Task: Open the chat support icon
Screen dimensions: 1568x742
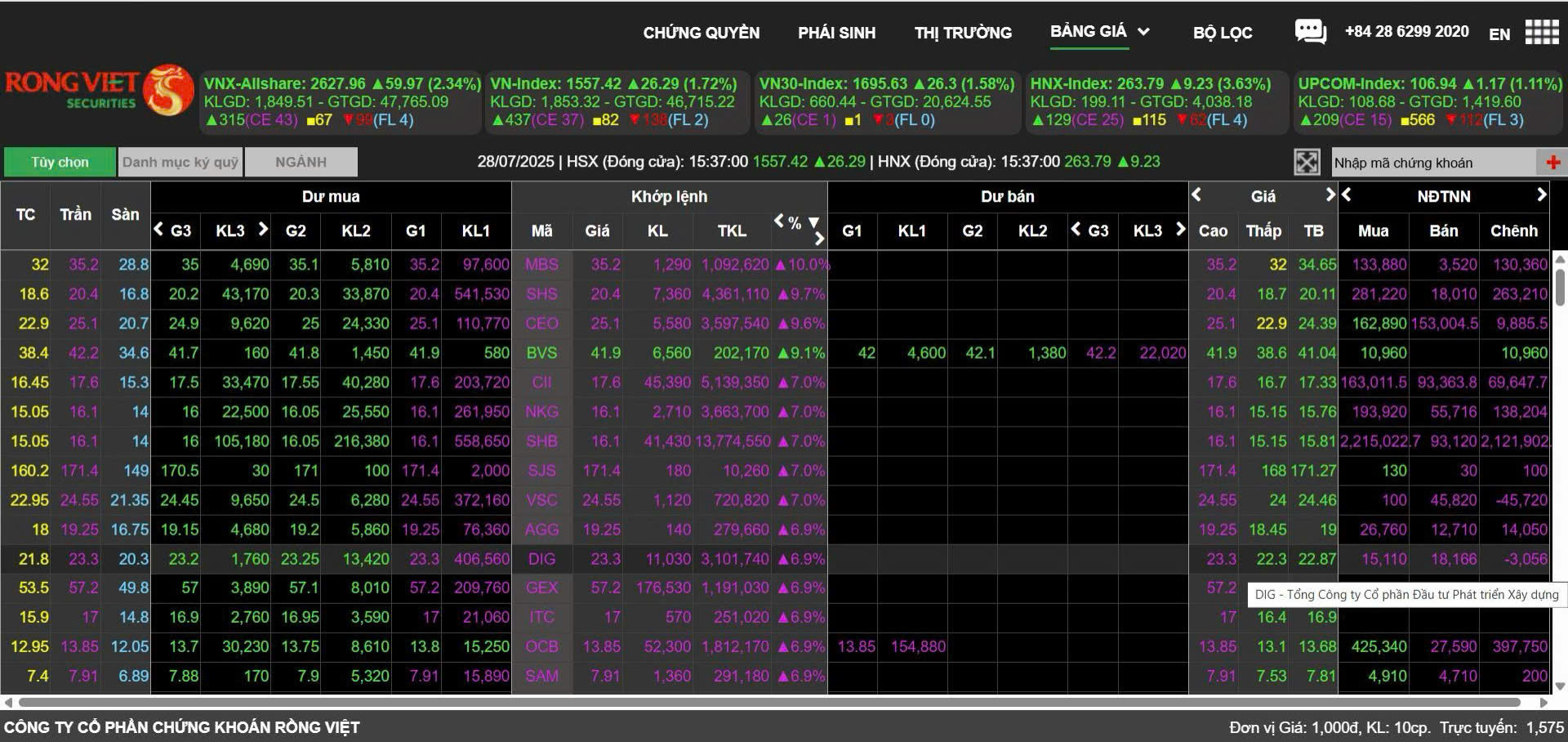Action: click(x=1310, y=32)
